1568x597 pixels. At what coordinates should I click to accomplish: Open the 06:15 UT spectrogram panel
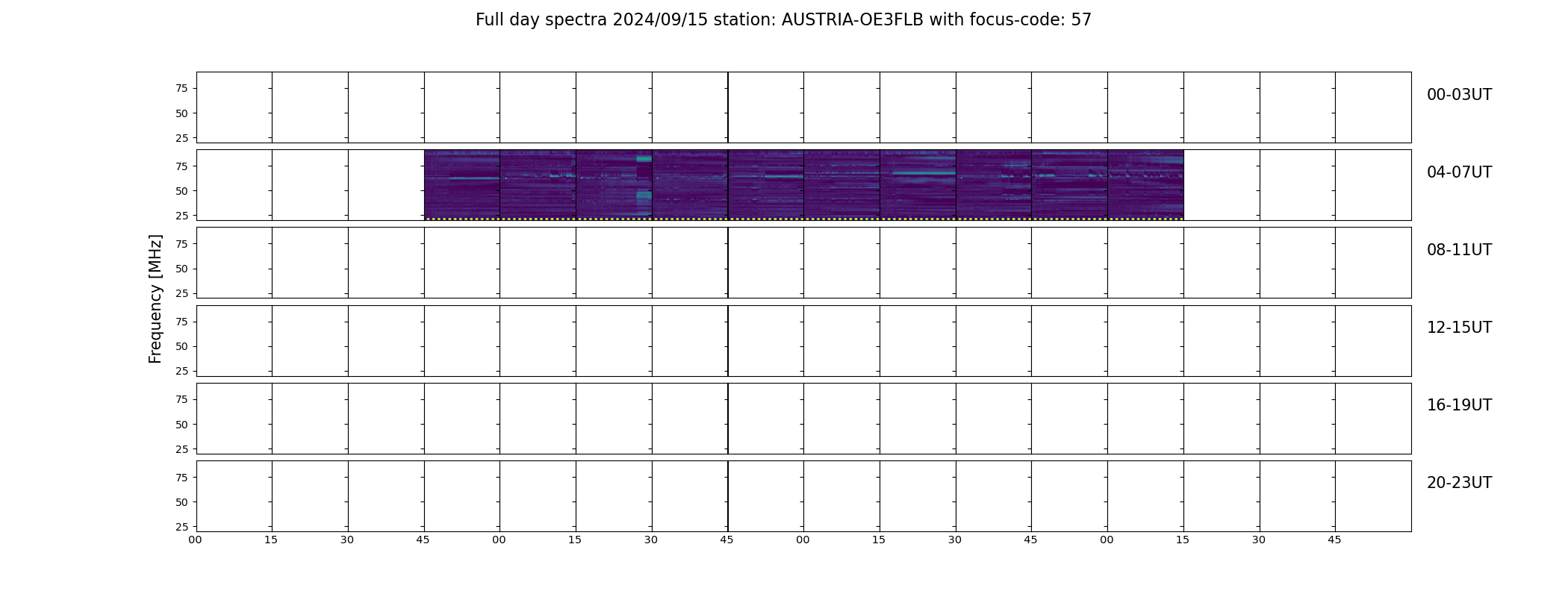click(918, 185)
